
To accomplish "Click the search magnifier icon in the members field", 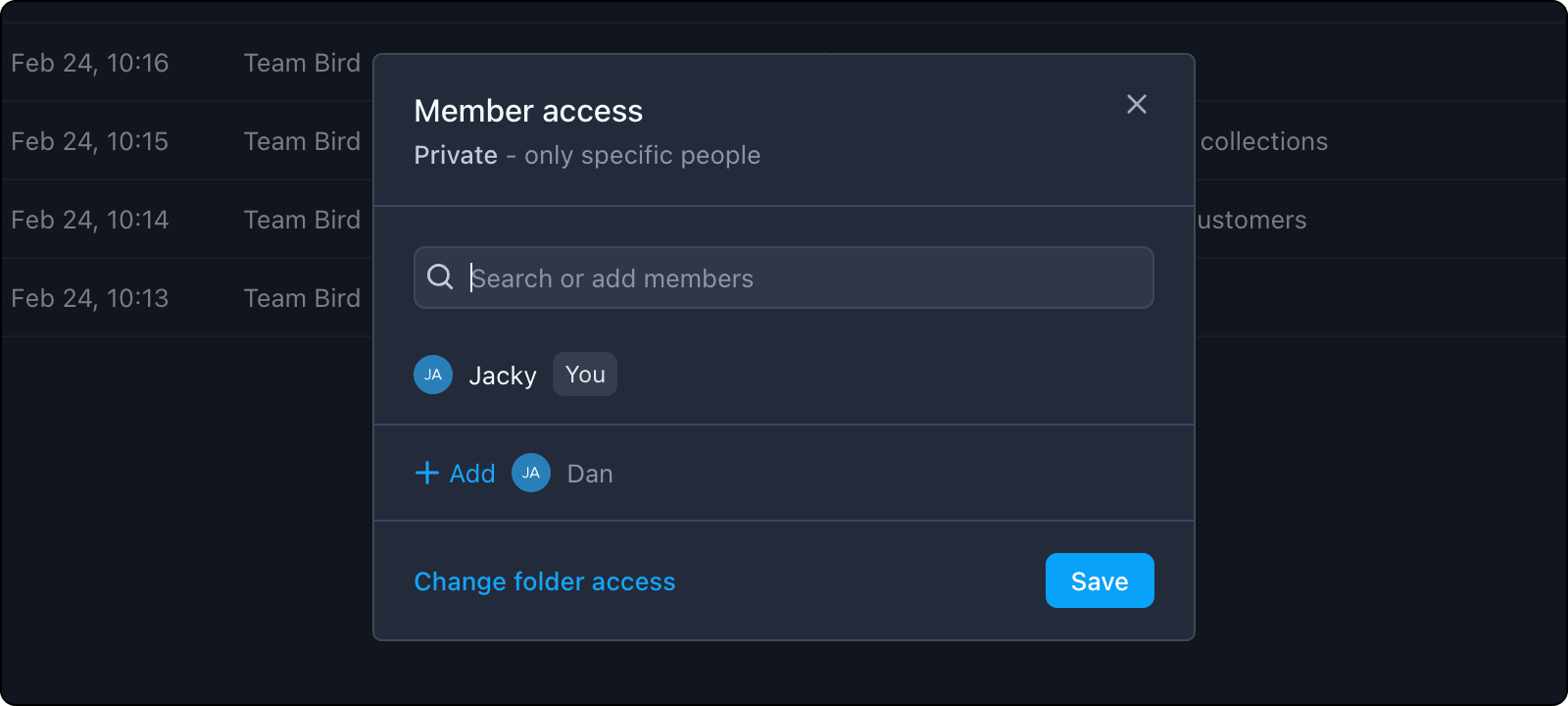I will (439, 277).
